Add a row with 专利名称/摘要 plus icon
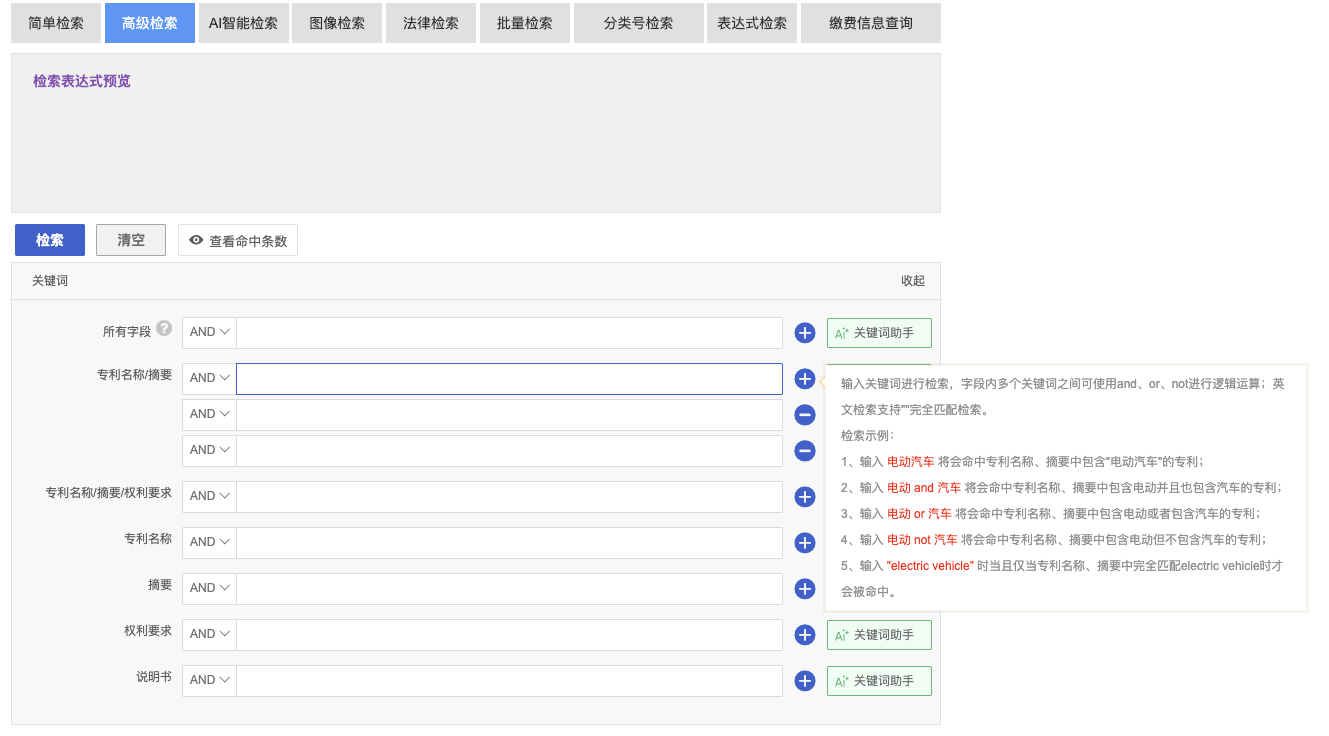 805,379
